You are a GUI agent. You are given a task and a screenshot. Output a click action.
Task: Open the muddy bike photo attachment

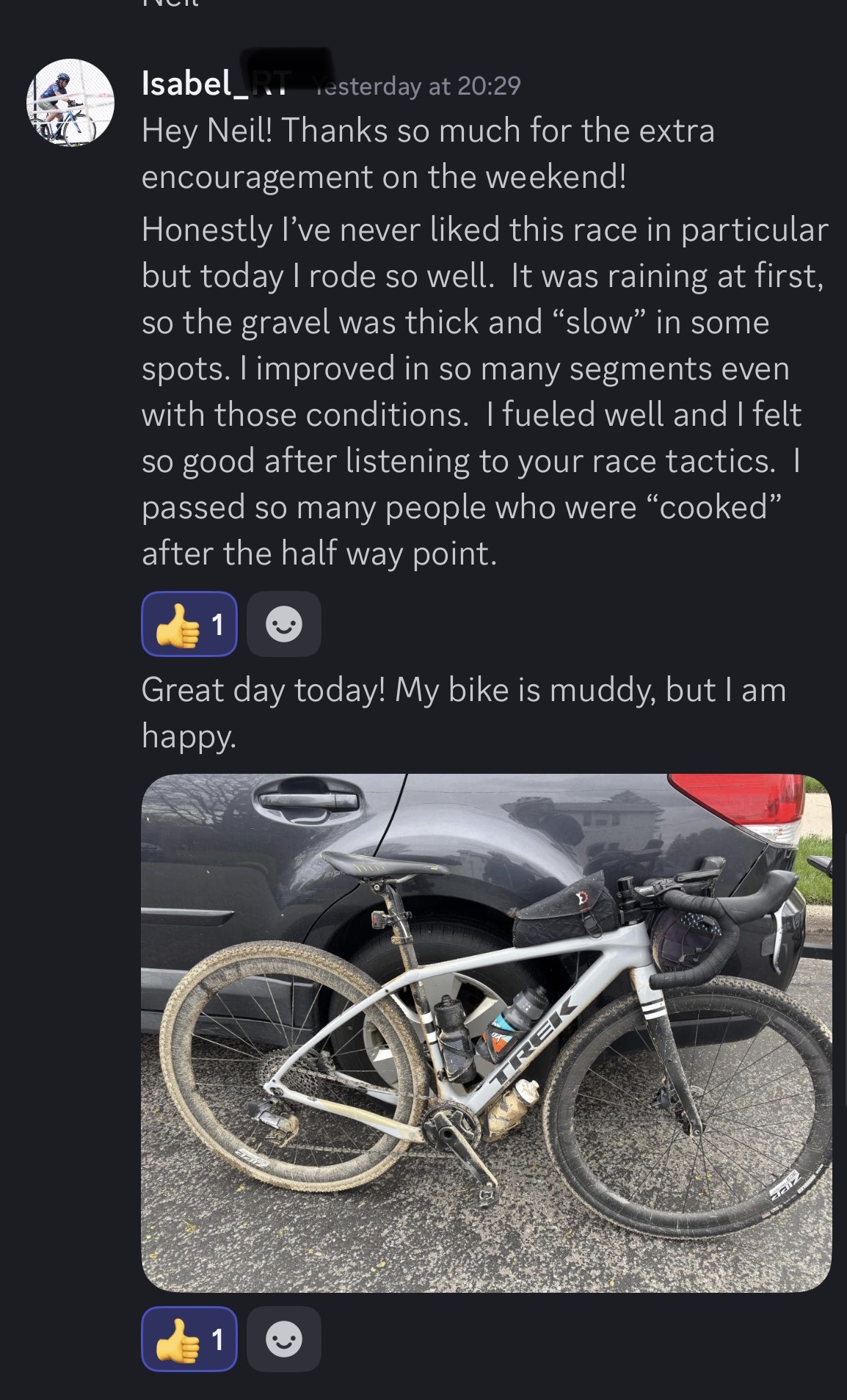tap(487, 1034)
